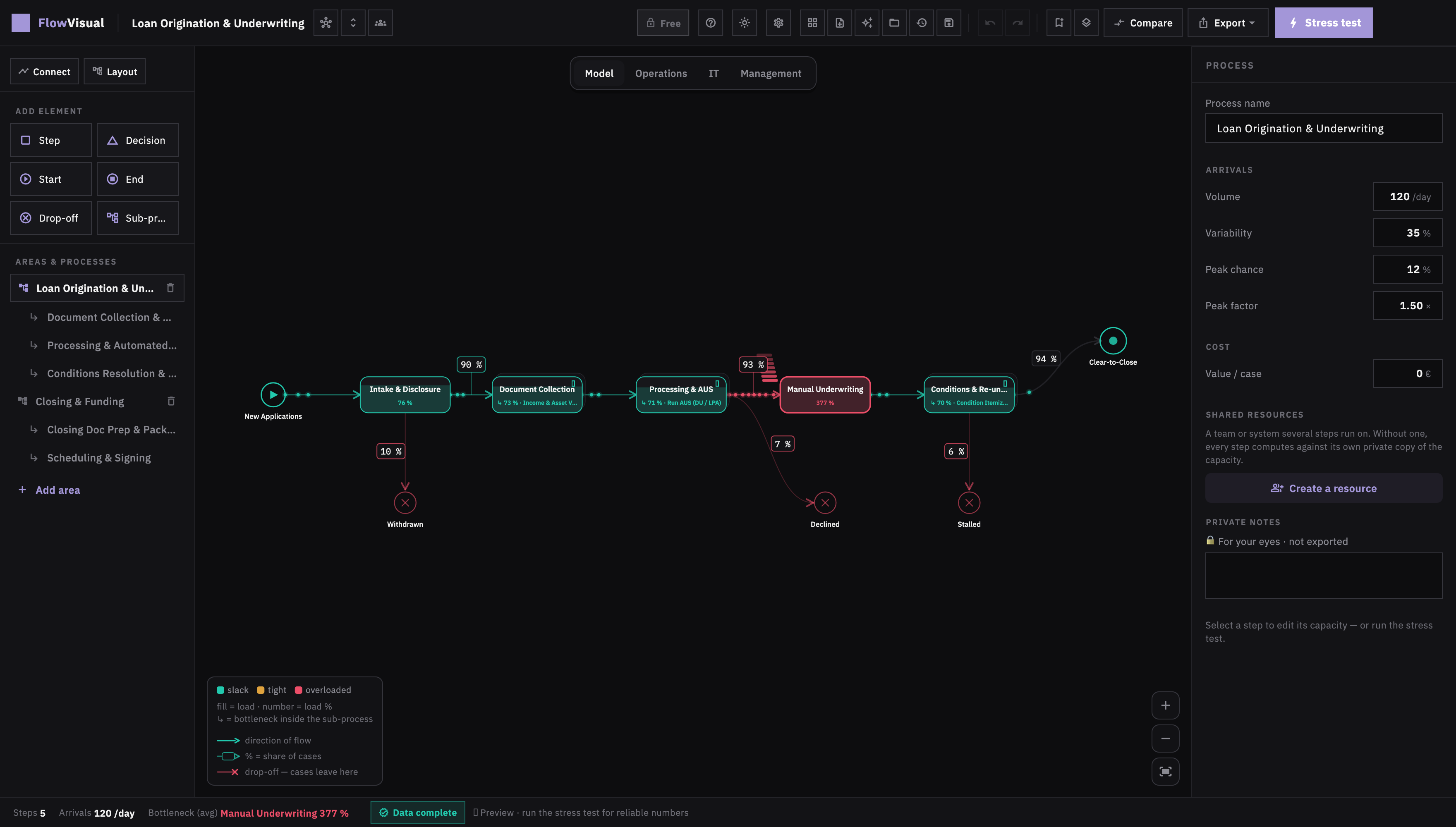
Task: Click the AI sparkle icon
Action: pos(867,23)
